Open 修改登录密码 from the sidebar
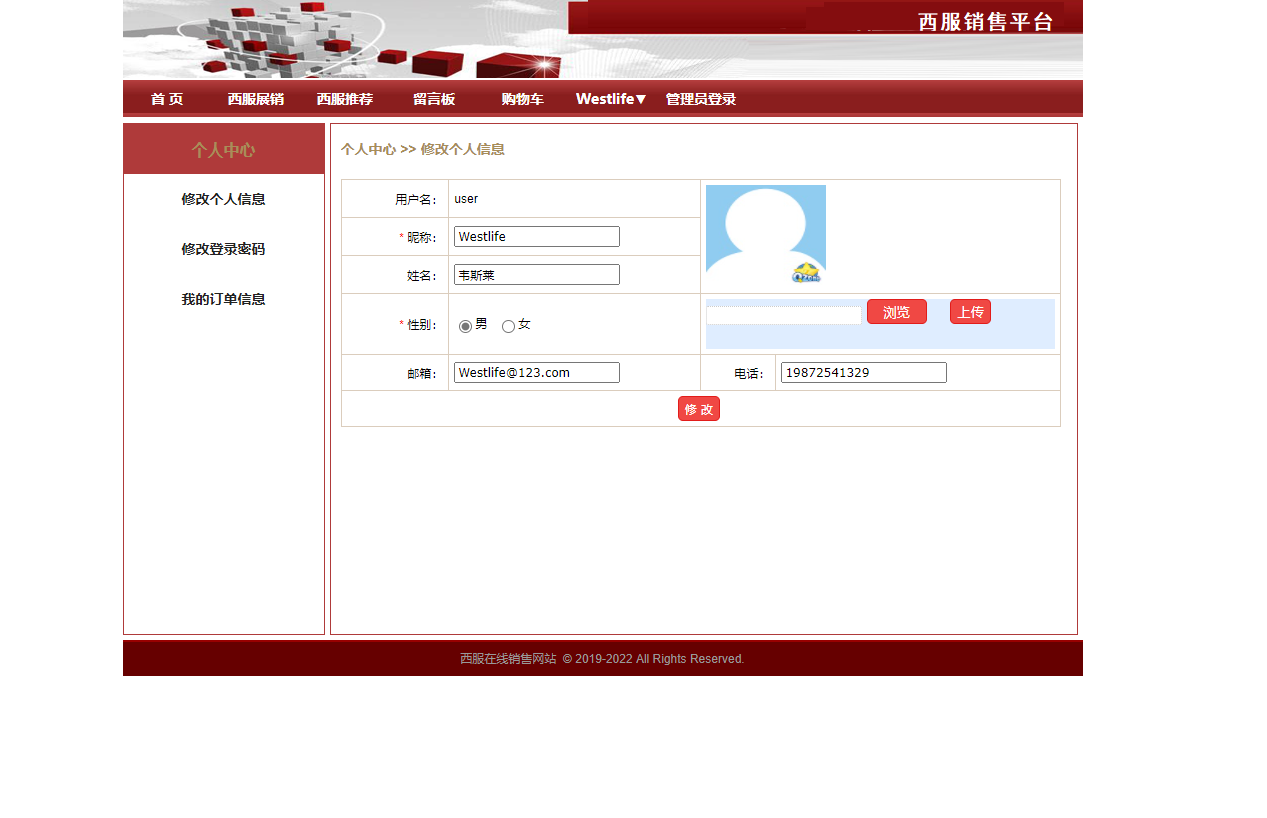The image size is (1267, 818). coord(223,249)
